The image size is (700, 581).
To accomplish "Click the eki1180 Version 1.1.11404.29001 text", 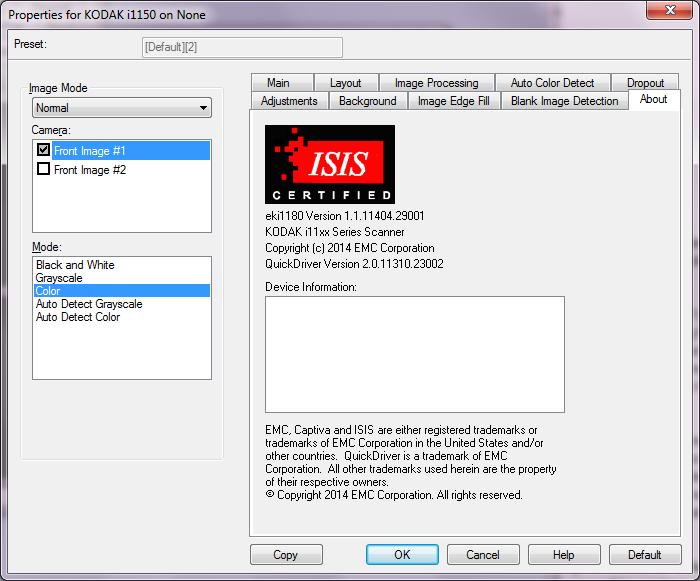I will pos(345,216).
